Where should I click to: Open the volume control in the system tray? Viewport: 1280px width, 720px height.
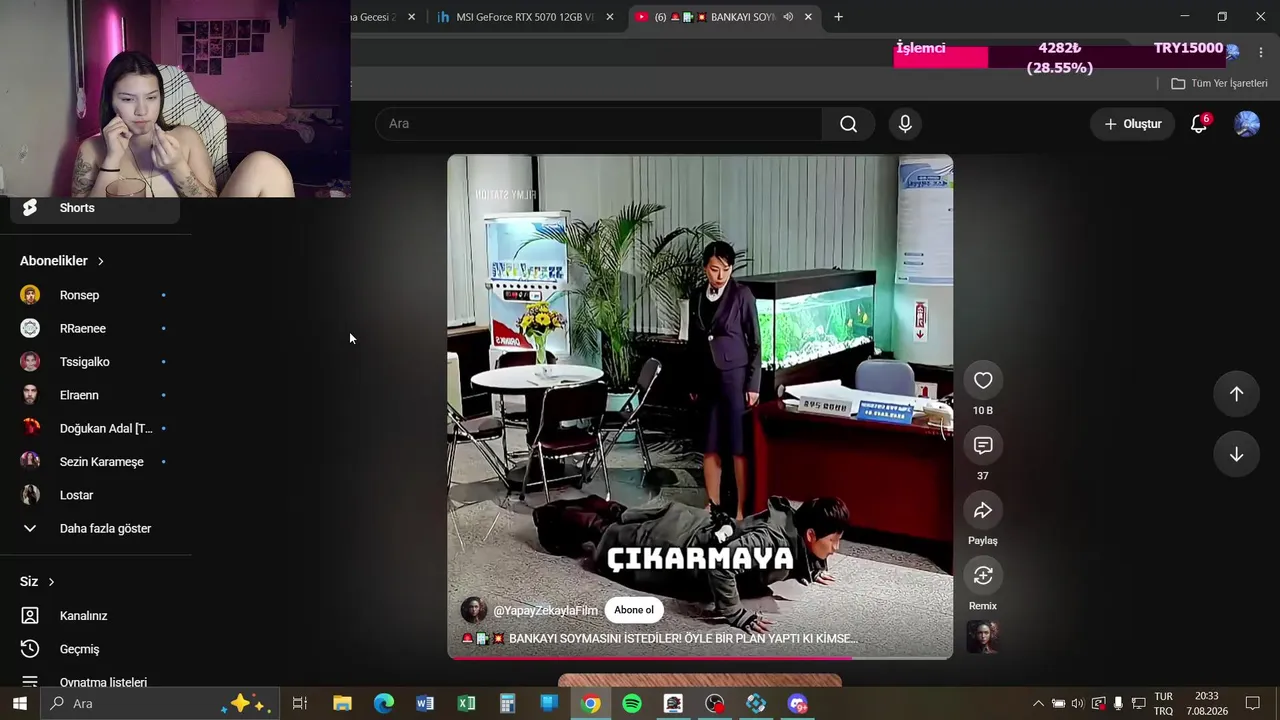click(1077, 704)
